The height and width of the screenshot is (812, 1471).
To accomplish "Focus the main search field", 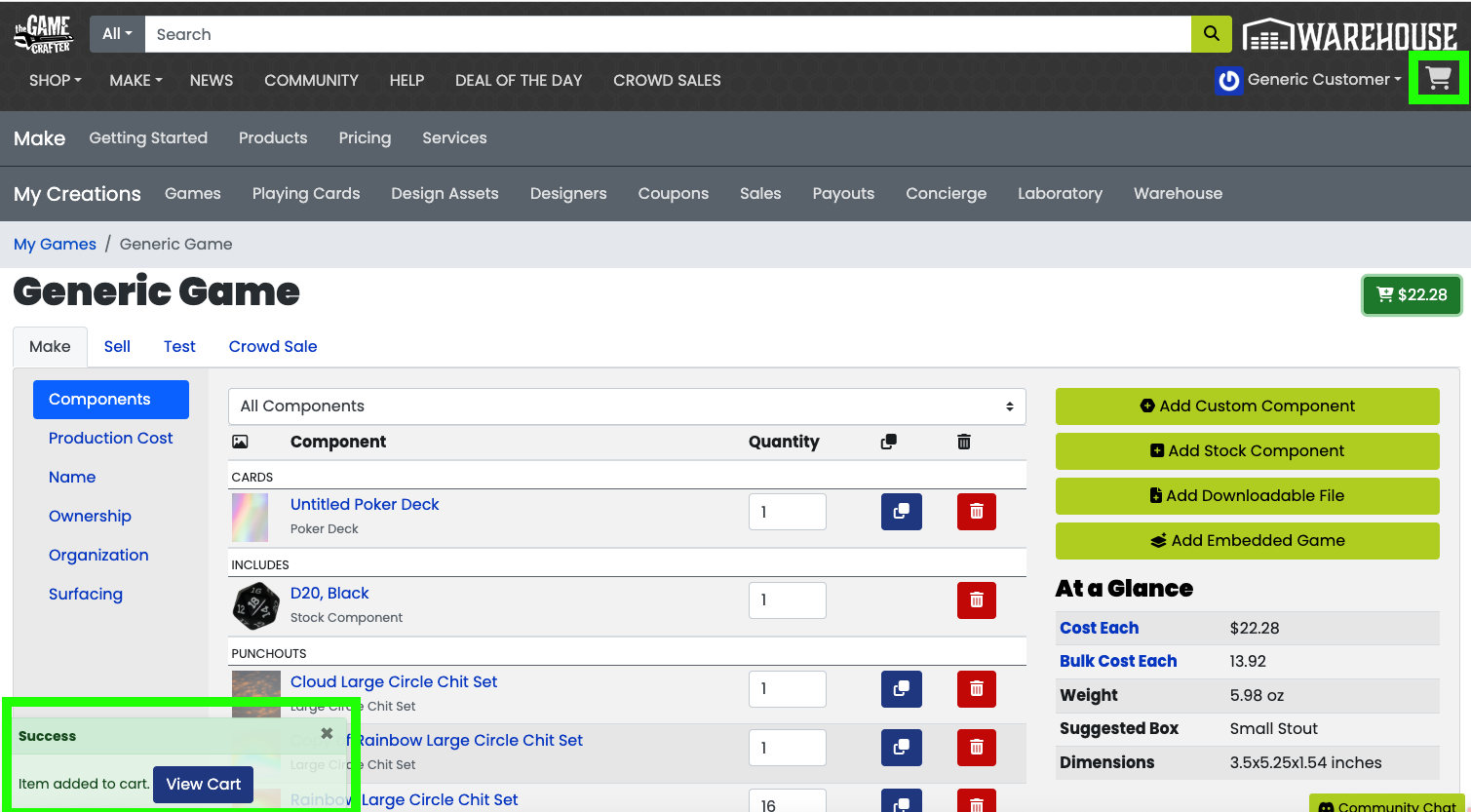I will pos(668,34).
